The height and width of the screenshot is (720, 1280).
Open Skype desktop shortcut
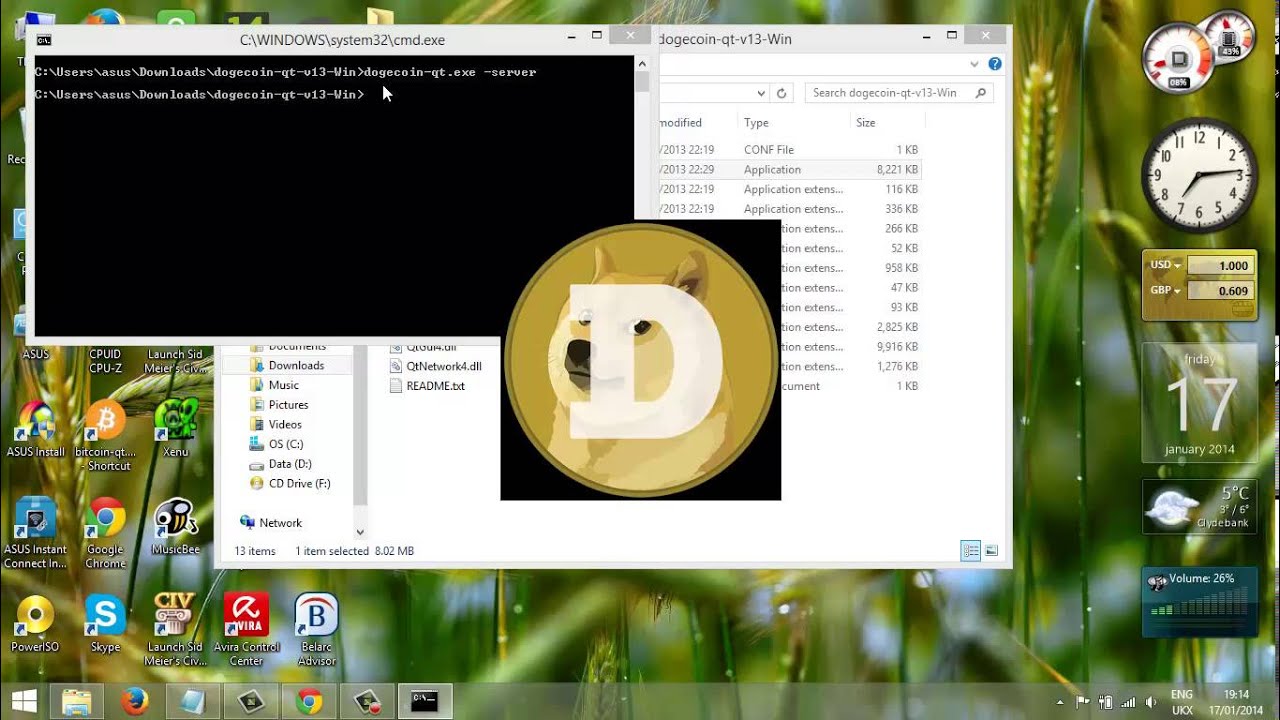pyautogui.click(x=105, y=623)
